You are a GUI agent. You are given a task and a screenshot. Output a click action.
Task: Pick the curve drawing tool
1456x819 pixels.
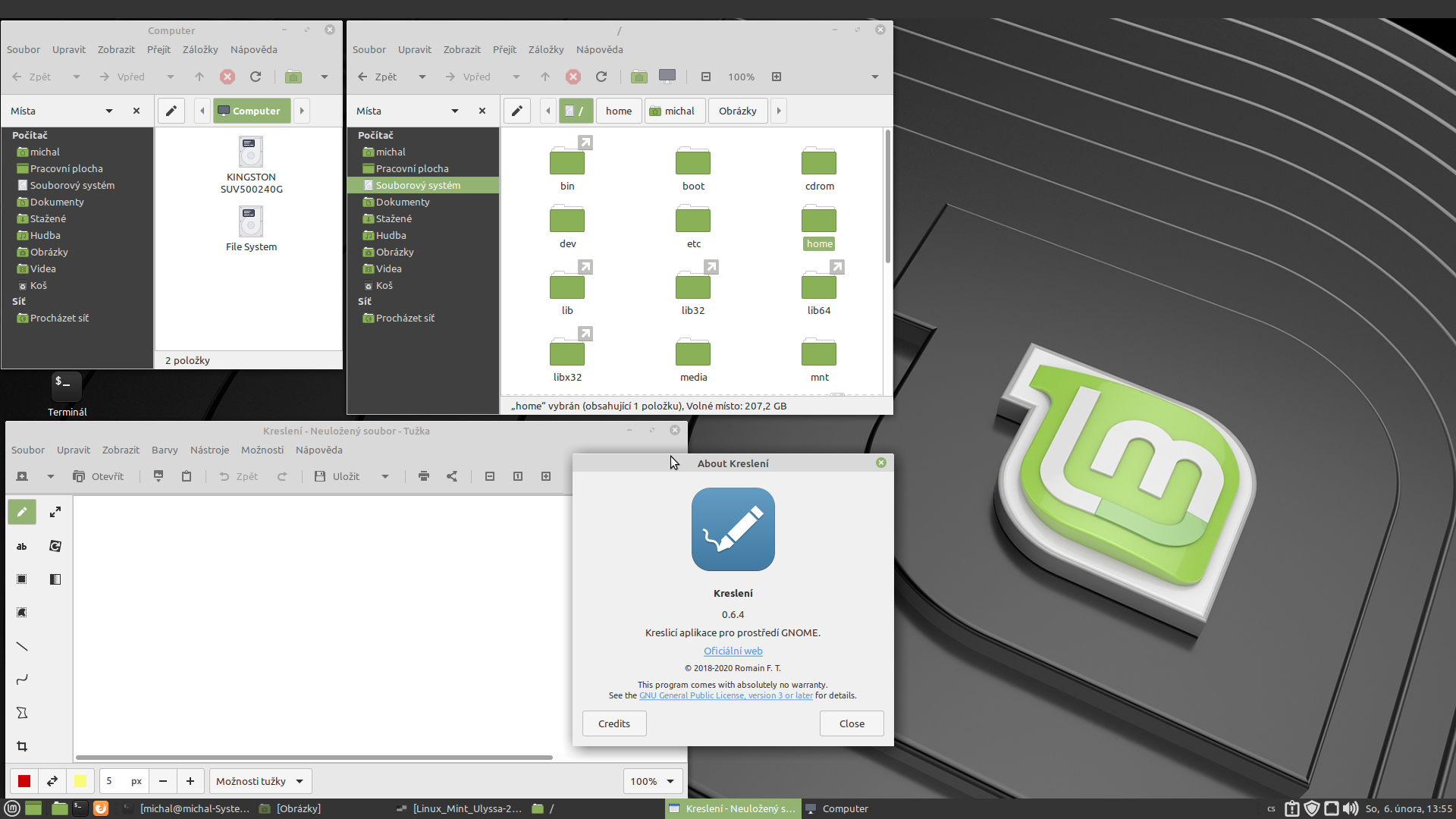pos(22,679)
